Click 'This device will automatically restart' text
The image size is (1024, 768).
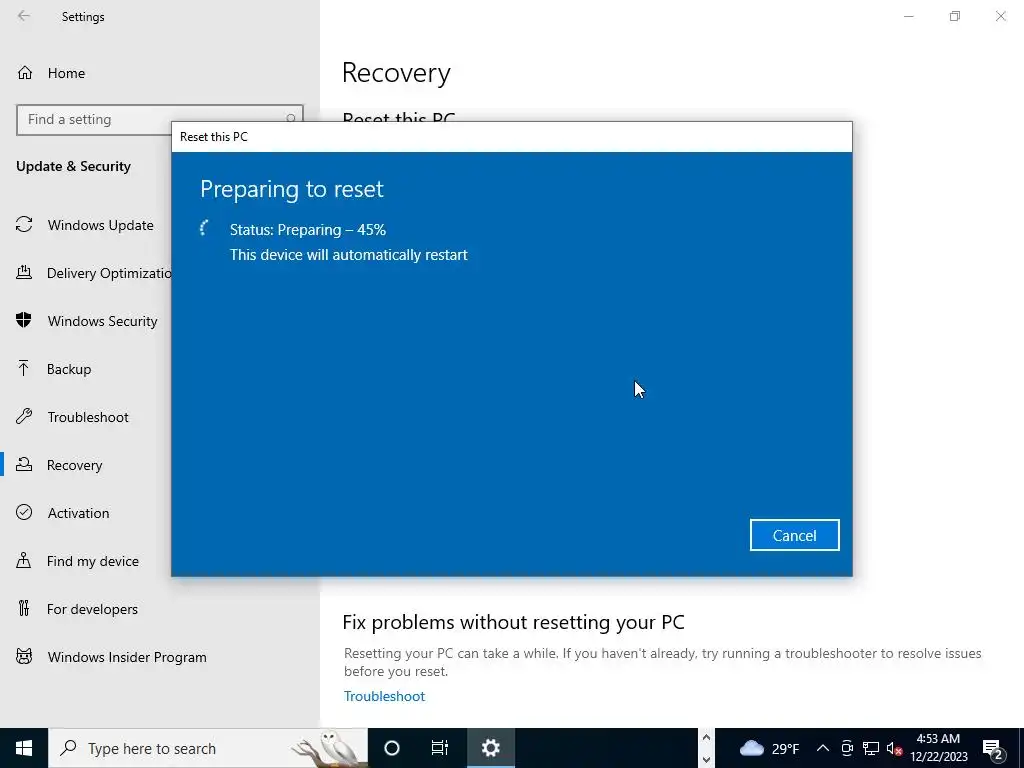tap(349, 255)
